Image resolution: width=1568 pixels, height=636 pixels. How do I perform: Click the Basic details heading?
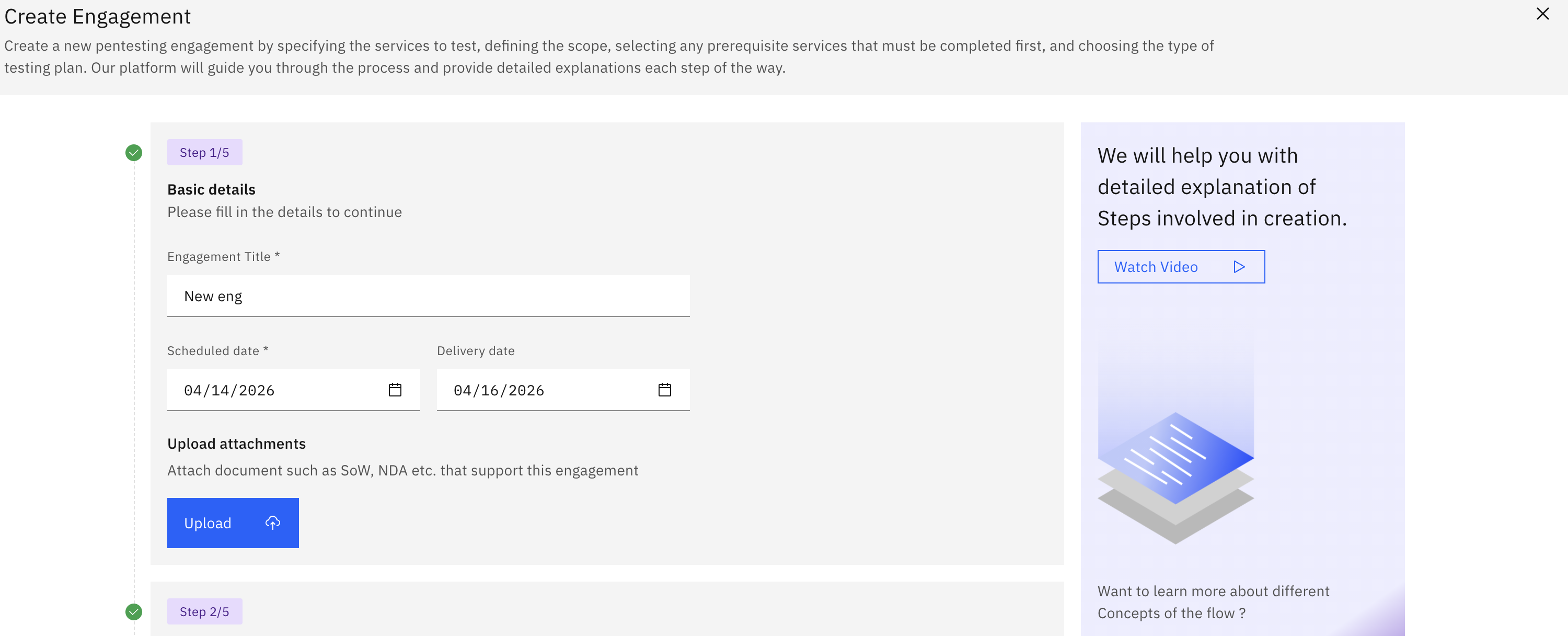[211, 189]
